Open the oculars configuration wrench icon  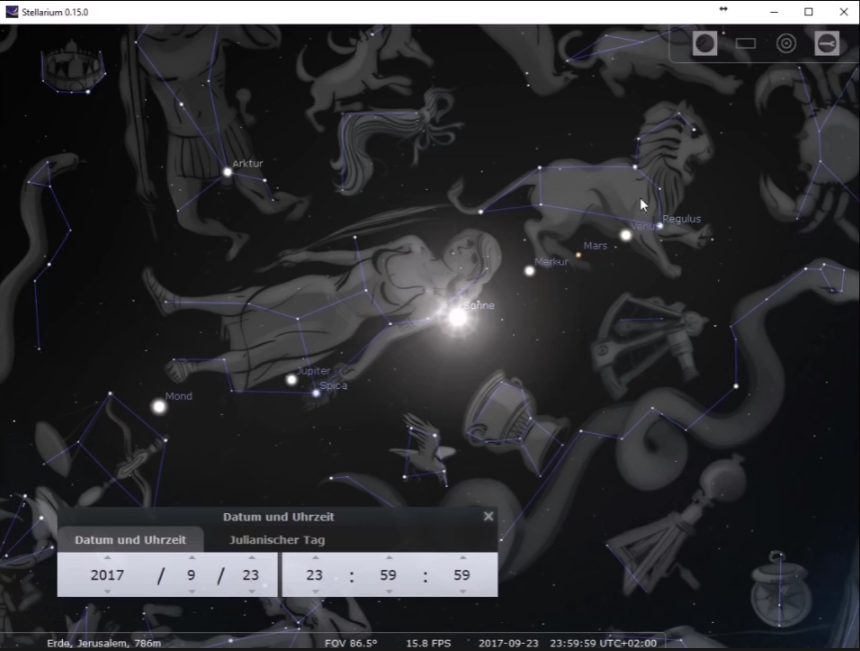point(827,43)
